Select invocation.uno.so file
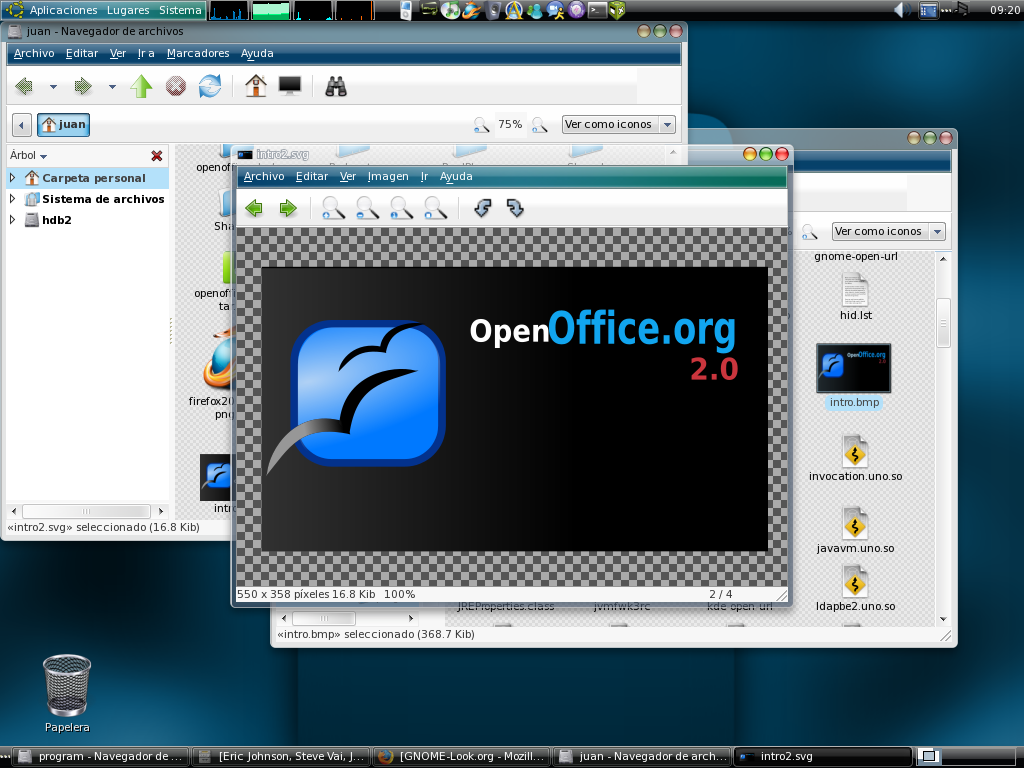This screenshot has height=768, width=1024. 855,459
